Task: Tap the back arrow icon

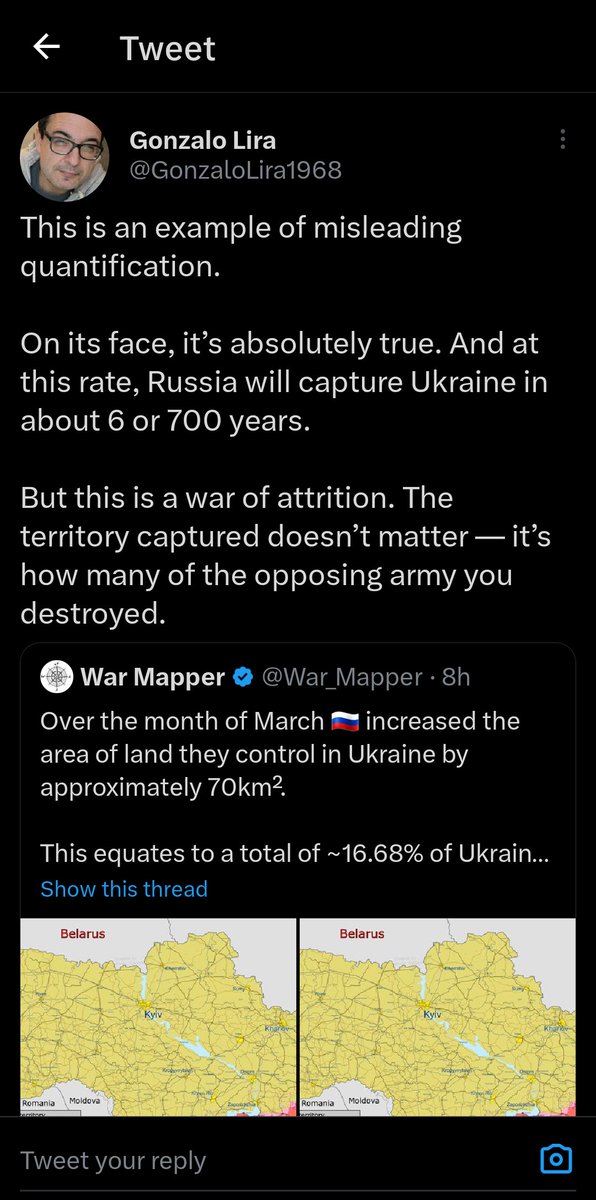Action: 46,47
